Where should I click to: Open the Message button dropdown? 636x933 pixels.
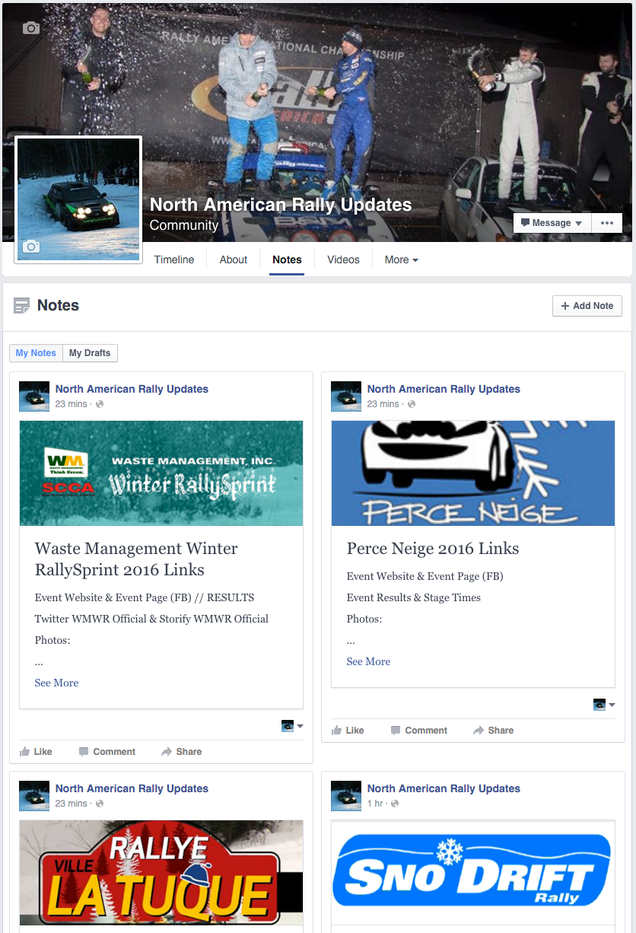(552, 223)
